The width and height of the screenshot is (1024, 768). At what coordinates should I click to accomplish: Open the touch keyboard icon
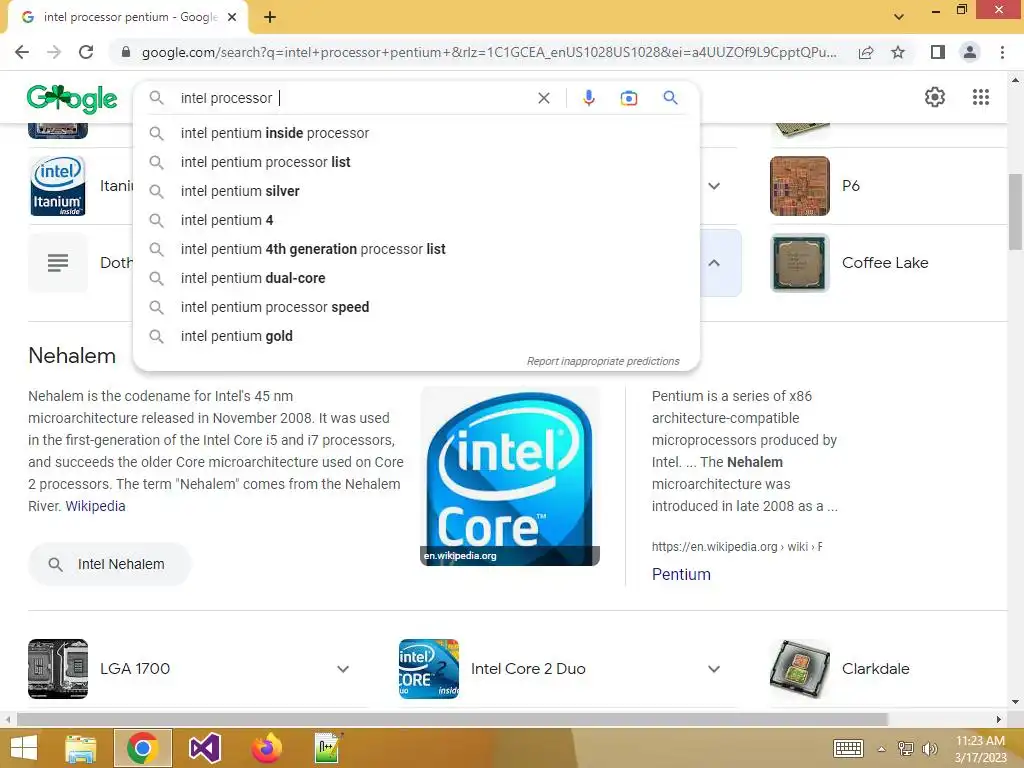848,748
